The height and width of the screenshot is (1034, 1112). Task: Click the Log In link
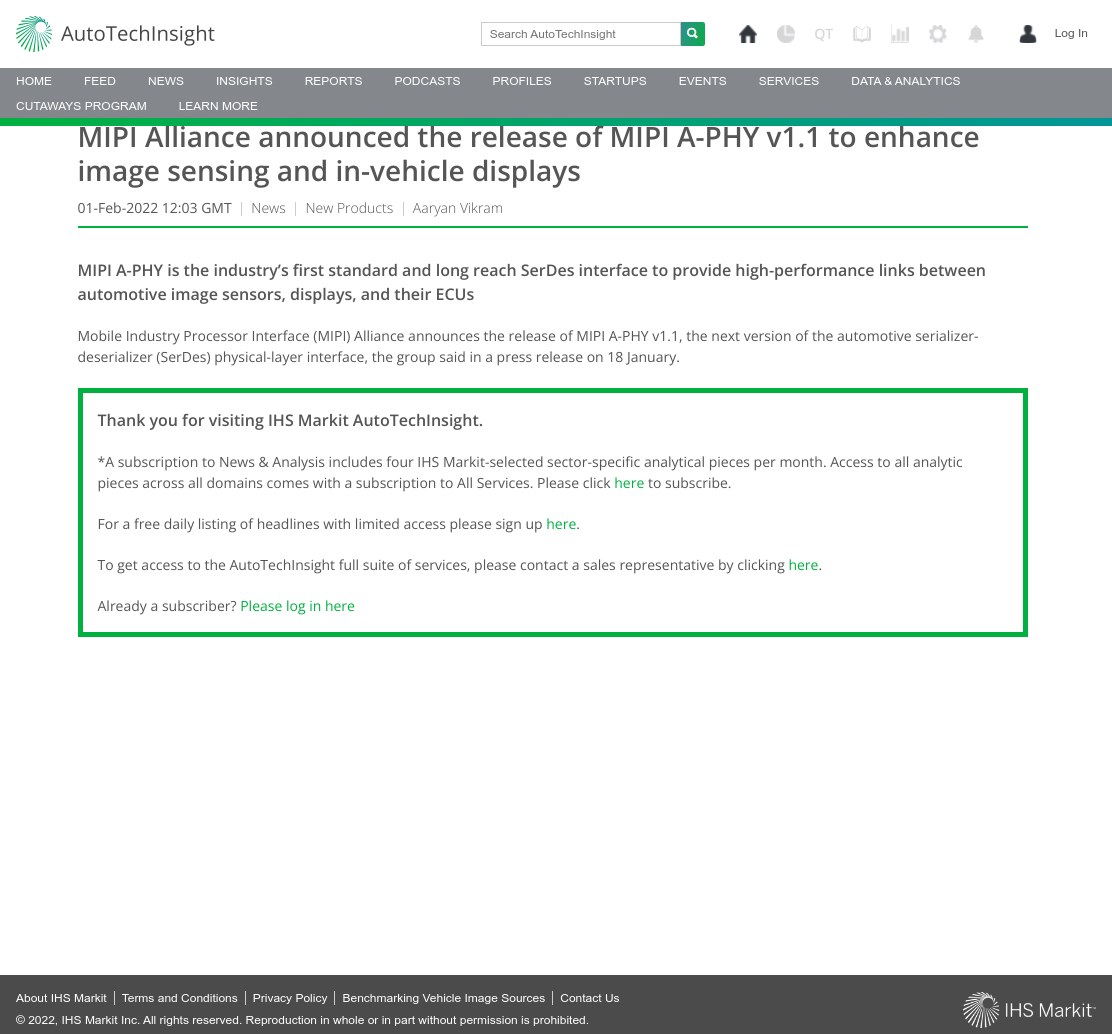pos(1071,33)
